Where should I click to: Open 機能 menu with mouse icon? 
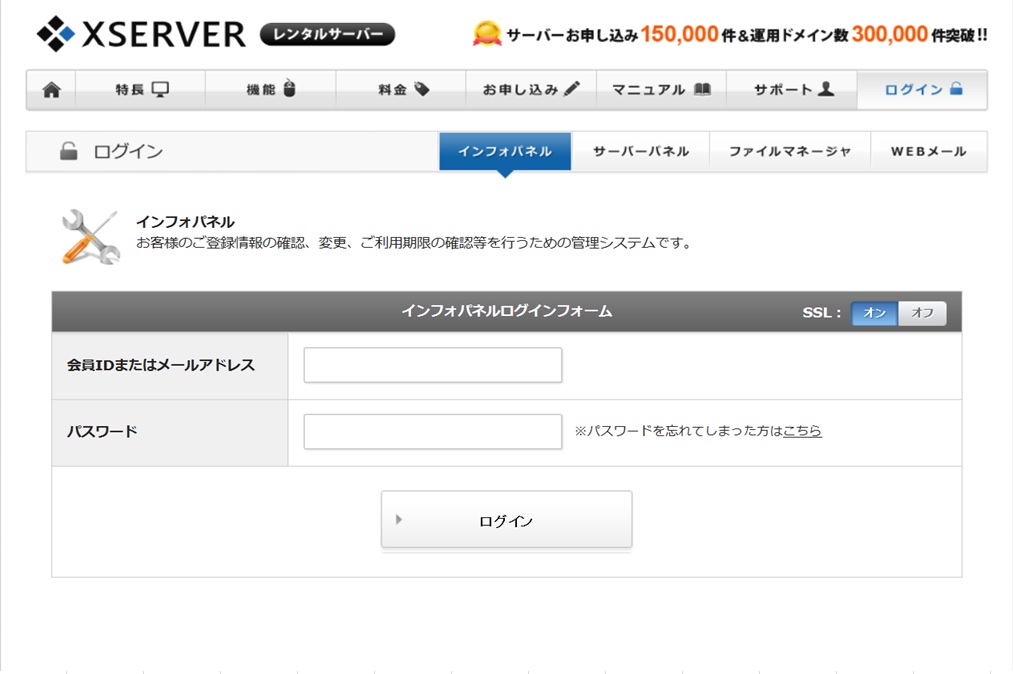point(271,90)
